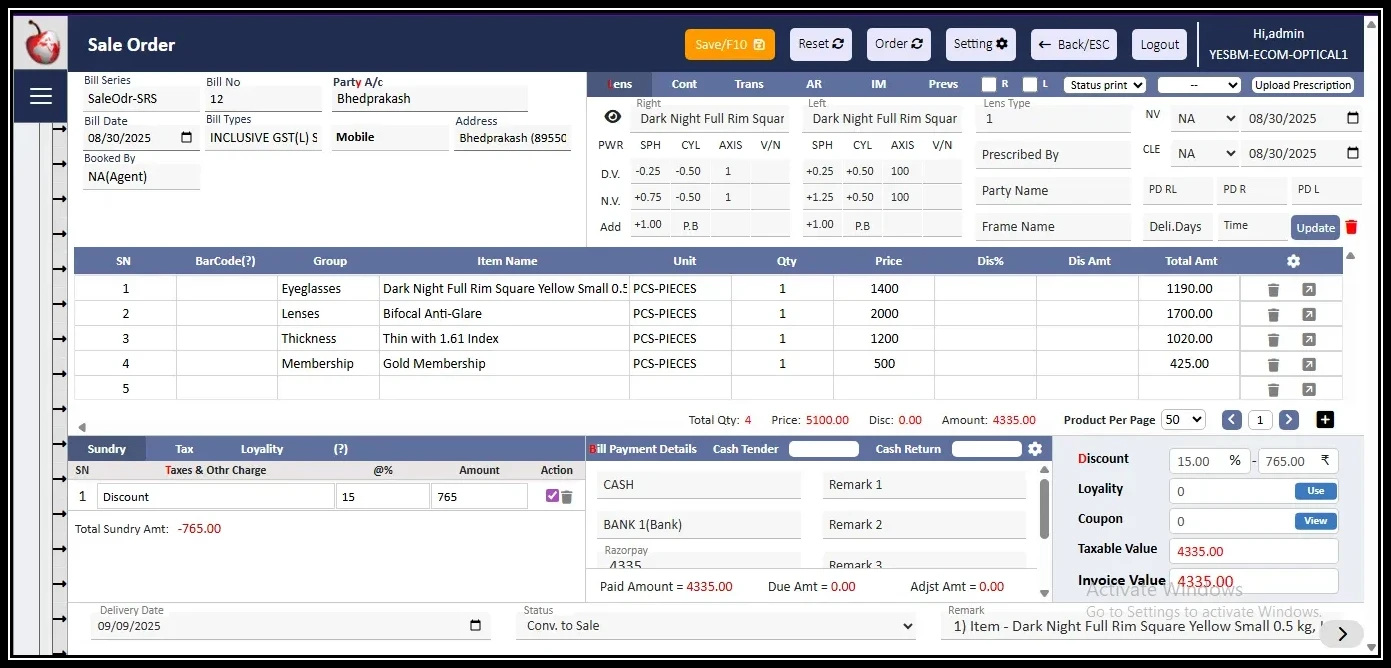Open the Loyality tab in Sundry panel
The height and width of the screenshot is (668, 1391).
pos(262,448)
